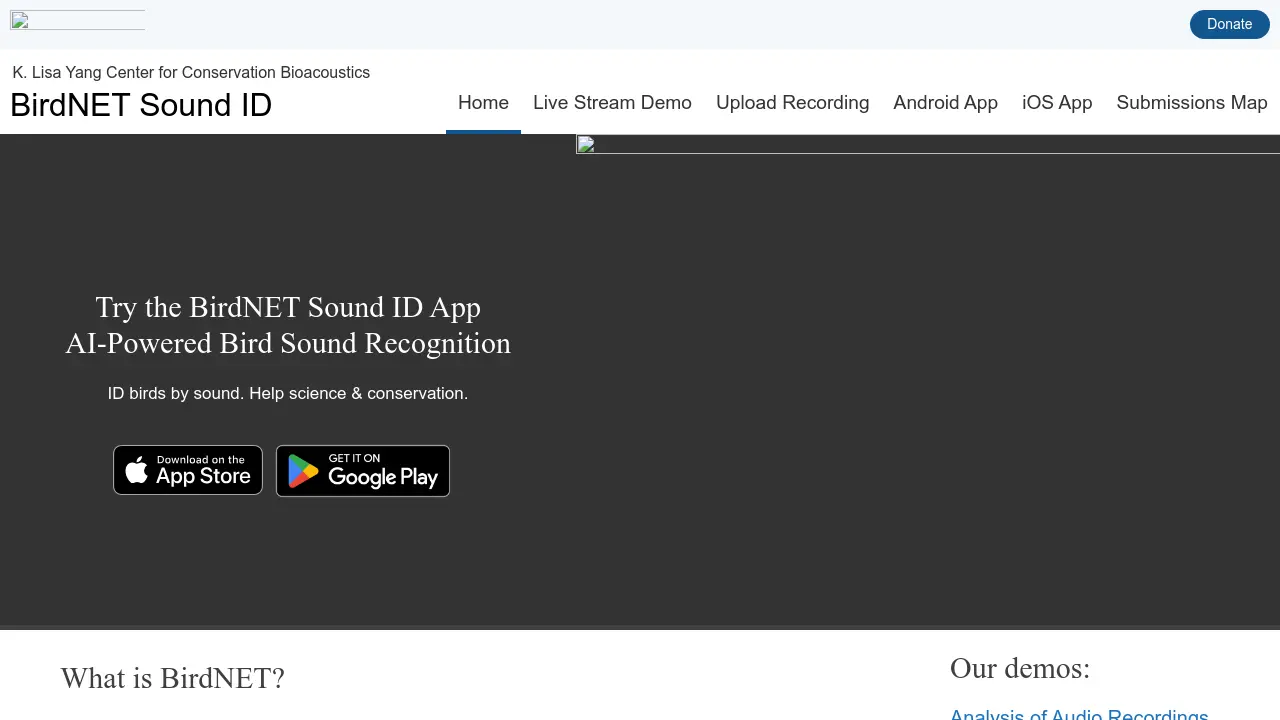Image resolution: width=1280 pixels, height=720 pixels.
Task: Click the Try the BirdNET Sound ID App headline
Action: click(288, 307)
